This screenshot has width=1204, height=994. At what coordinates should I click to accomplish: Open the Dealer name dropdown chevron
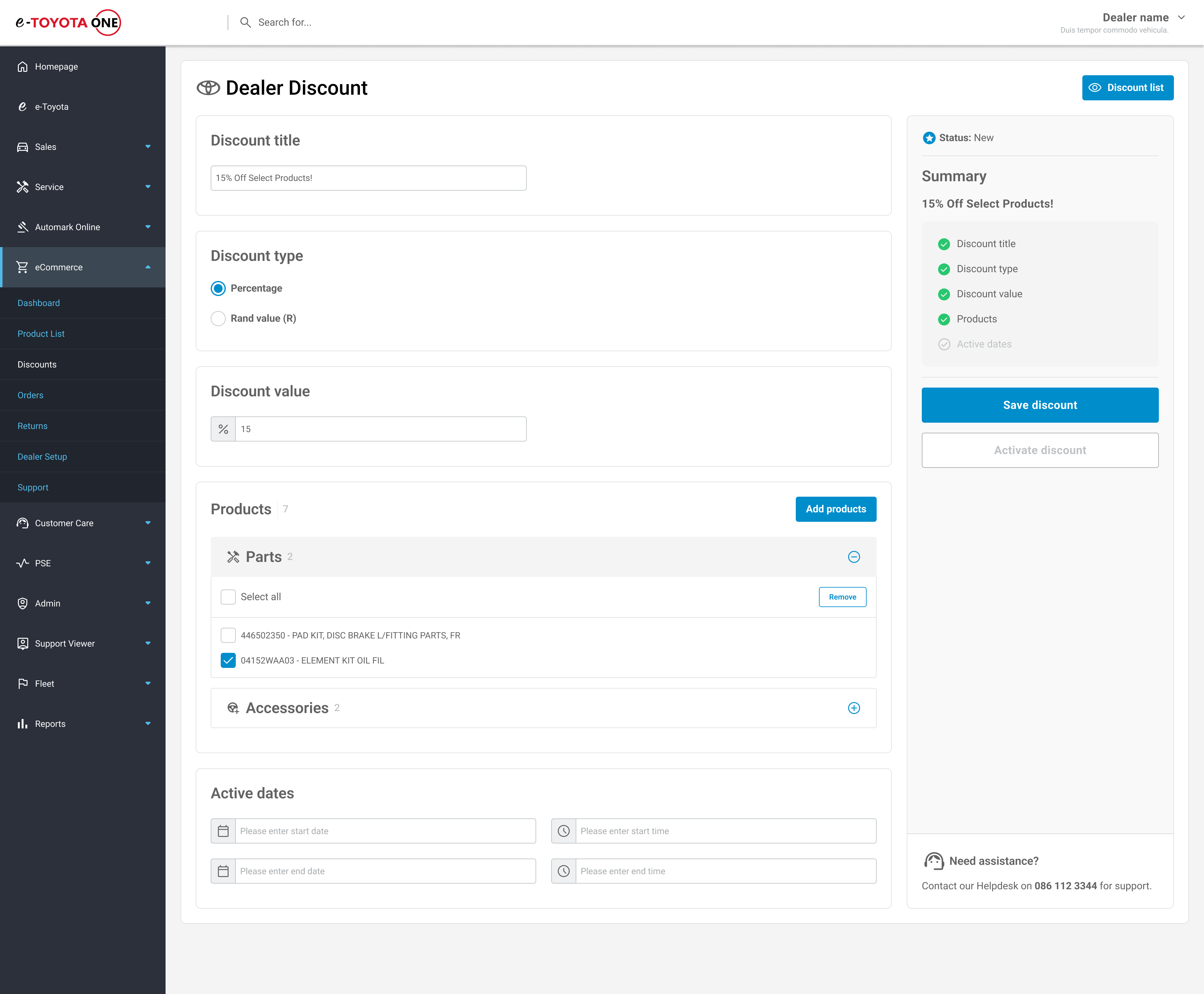(1181, 18)
